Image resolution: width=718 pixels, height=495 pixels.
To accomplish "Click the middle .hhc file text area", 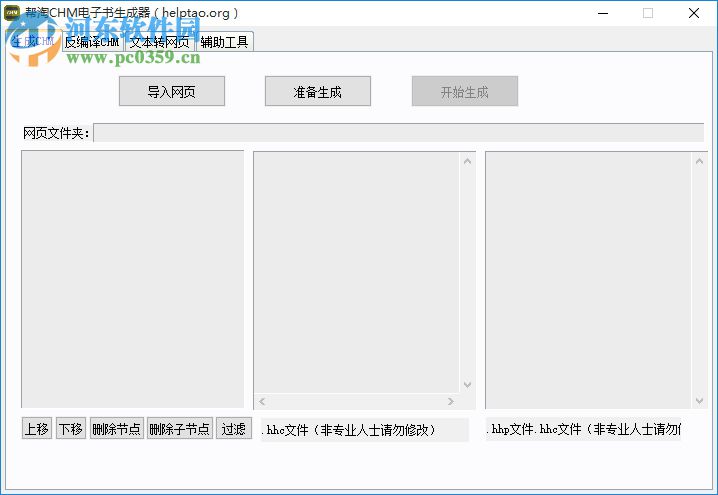I will tap(357, 272).
